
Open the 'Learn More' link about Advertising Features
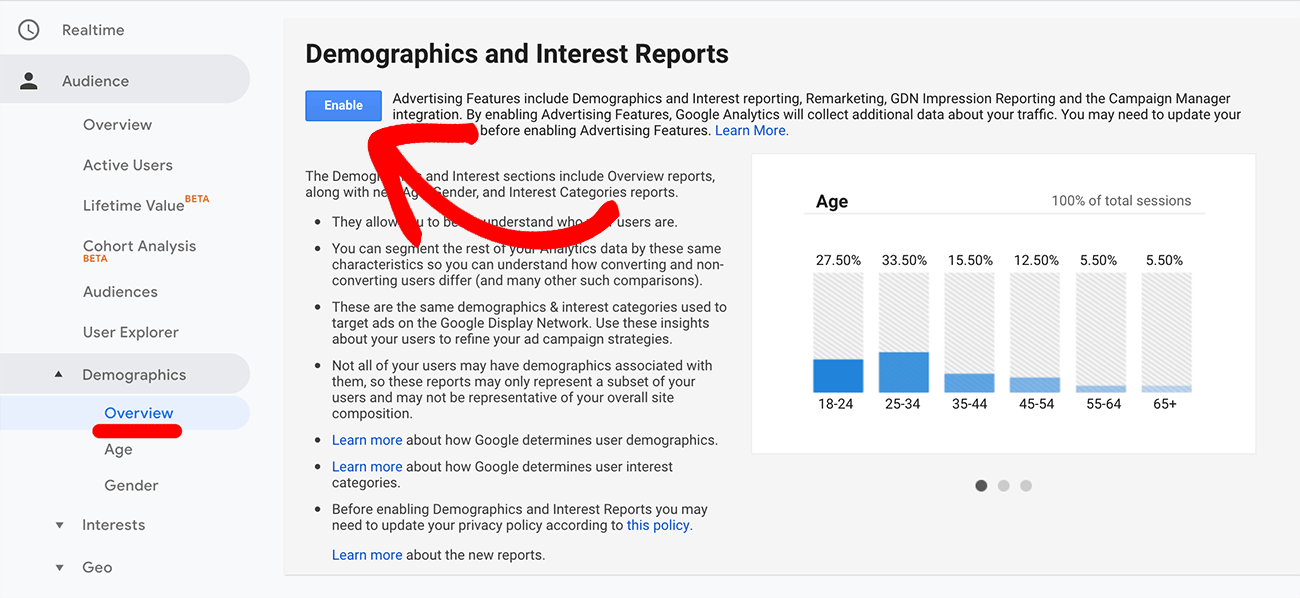[750, 130]
